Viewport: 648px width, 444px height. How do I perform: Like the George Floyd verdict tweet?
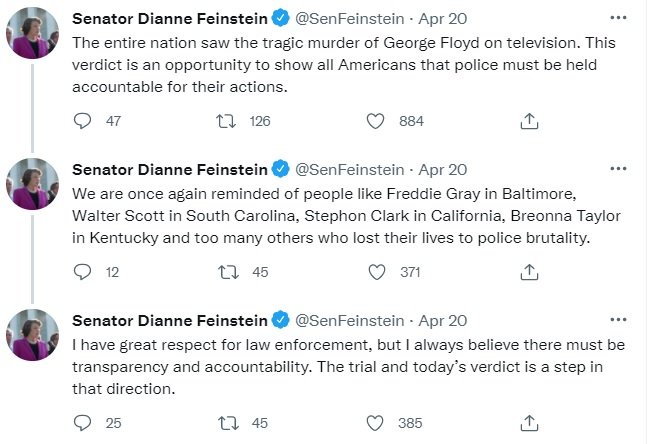pyautogui.click(x=376, y=121)
